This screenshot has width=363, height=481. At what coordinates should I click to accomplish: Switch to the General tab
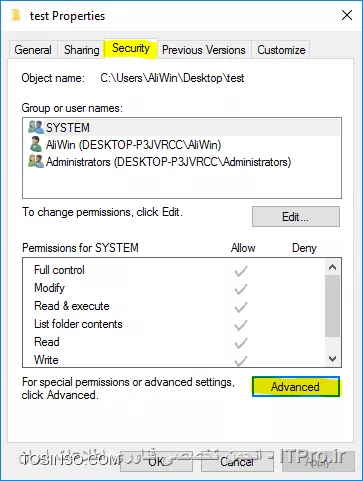tap(33, 50)
